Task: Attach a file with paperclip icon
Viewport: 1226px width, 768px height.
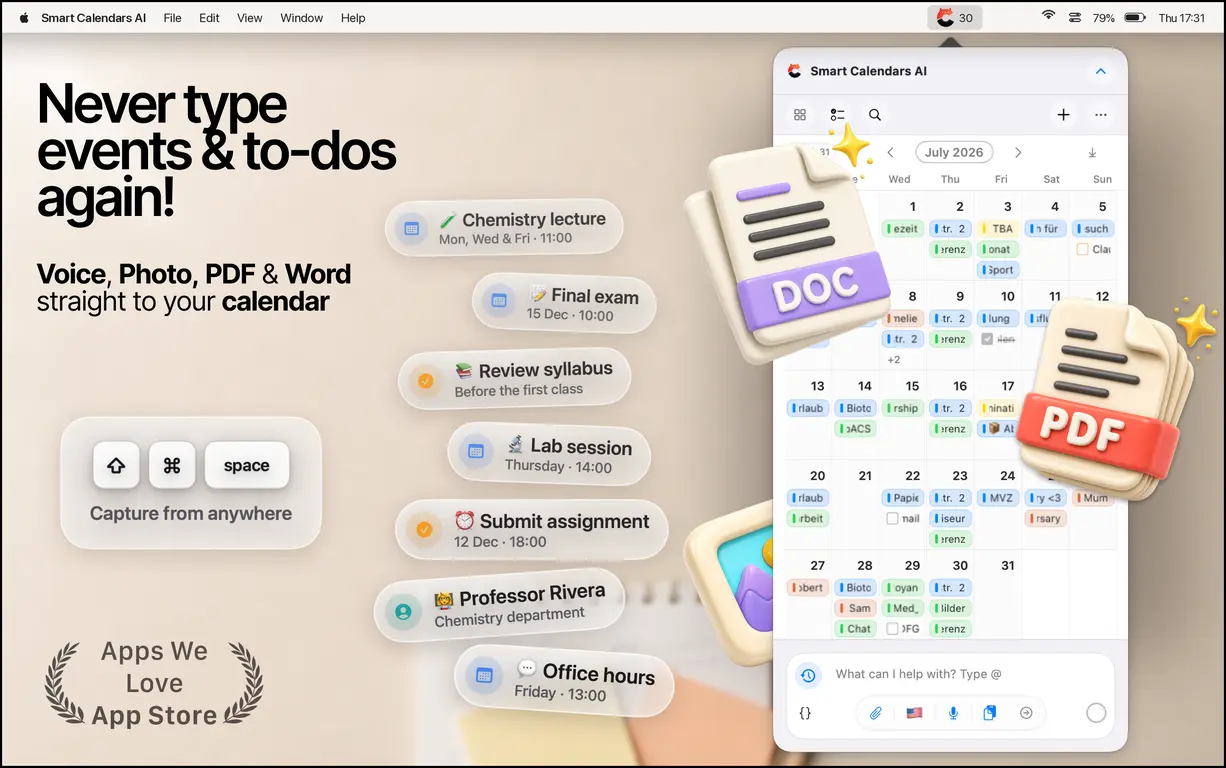Action: pos(875,713)
